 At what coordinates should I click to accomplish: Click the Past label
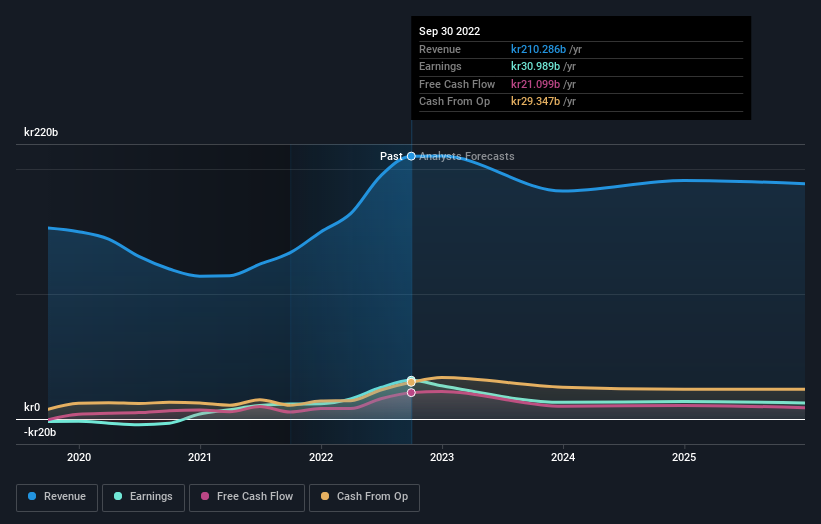point(391,156)
